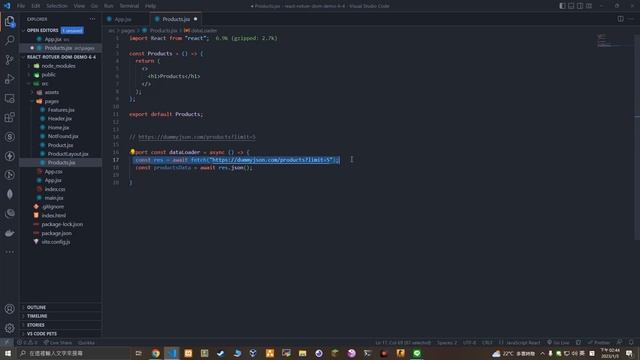This screenshot has width=640, height=360.
Task: Collapse the pages folder
Action: point(51,101)
